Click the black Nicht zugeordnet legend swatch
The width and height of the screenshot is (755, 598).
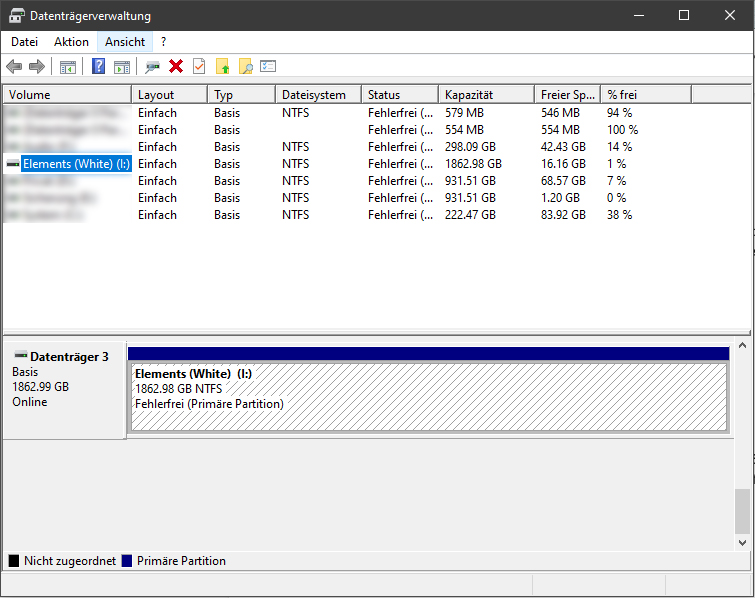pos(14,561)
